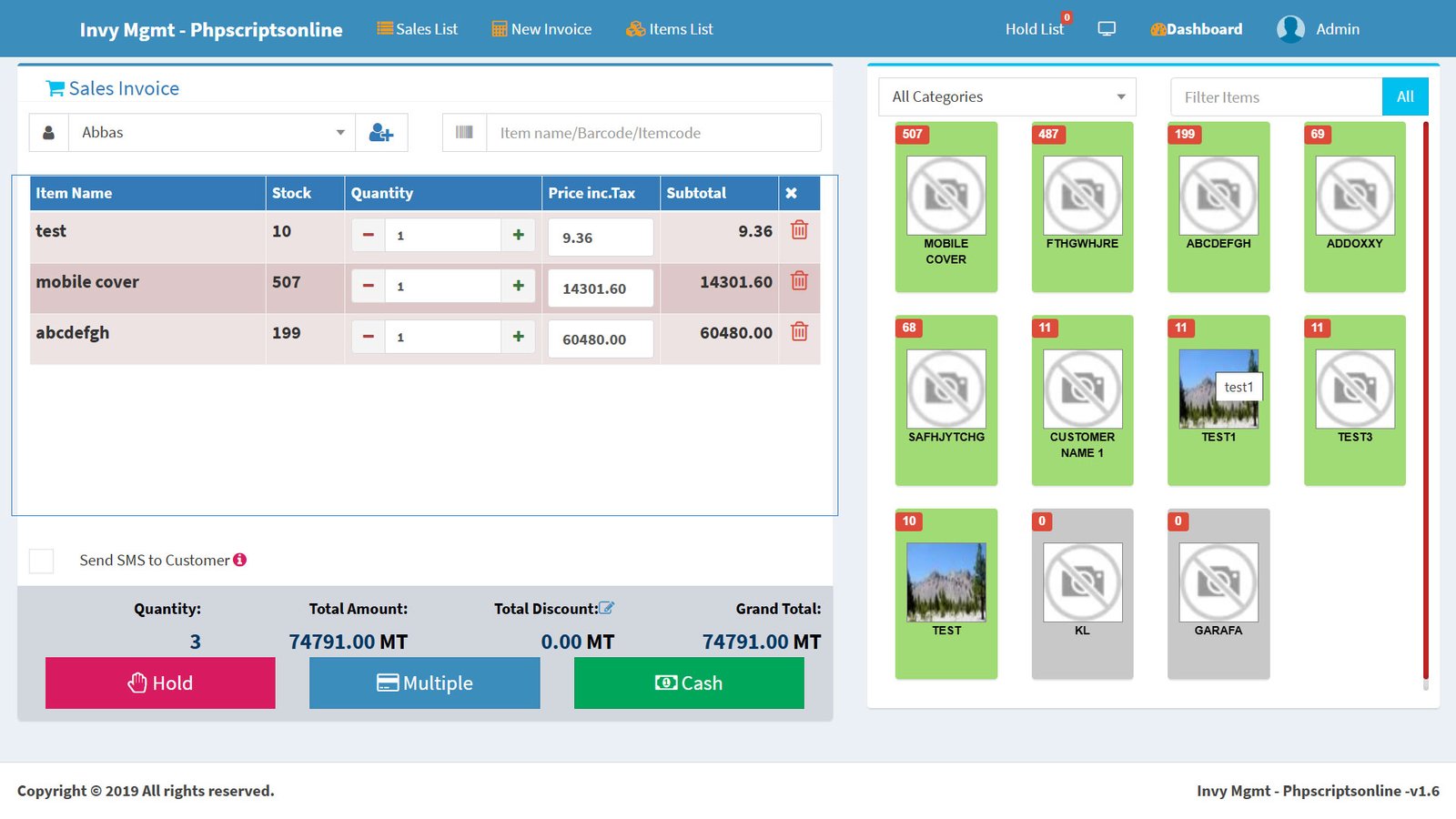Delete the abcdefgh row
Viewport: 1456px width, 819px height.
[799, 332]
